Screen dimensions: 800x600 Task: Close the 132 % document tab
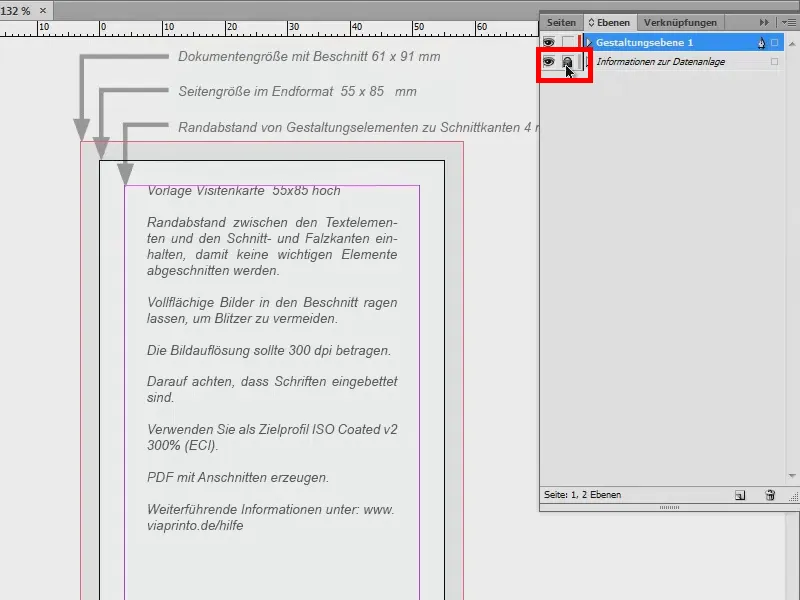[x=43, y=10]
